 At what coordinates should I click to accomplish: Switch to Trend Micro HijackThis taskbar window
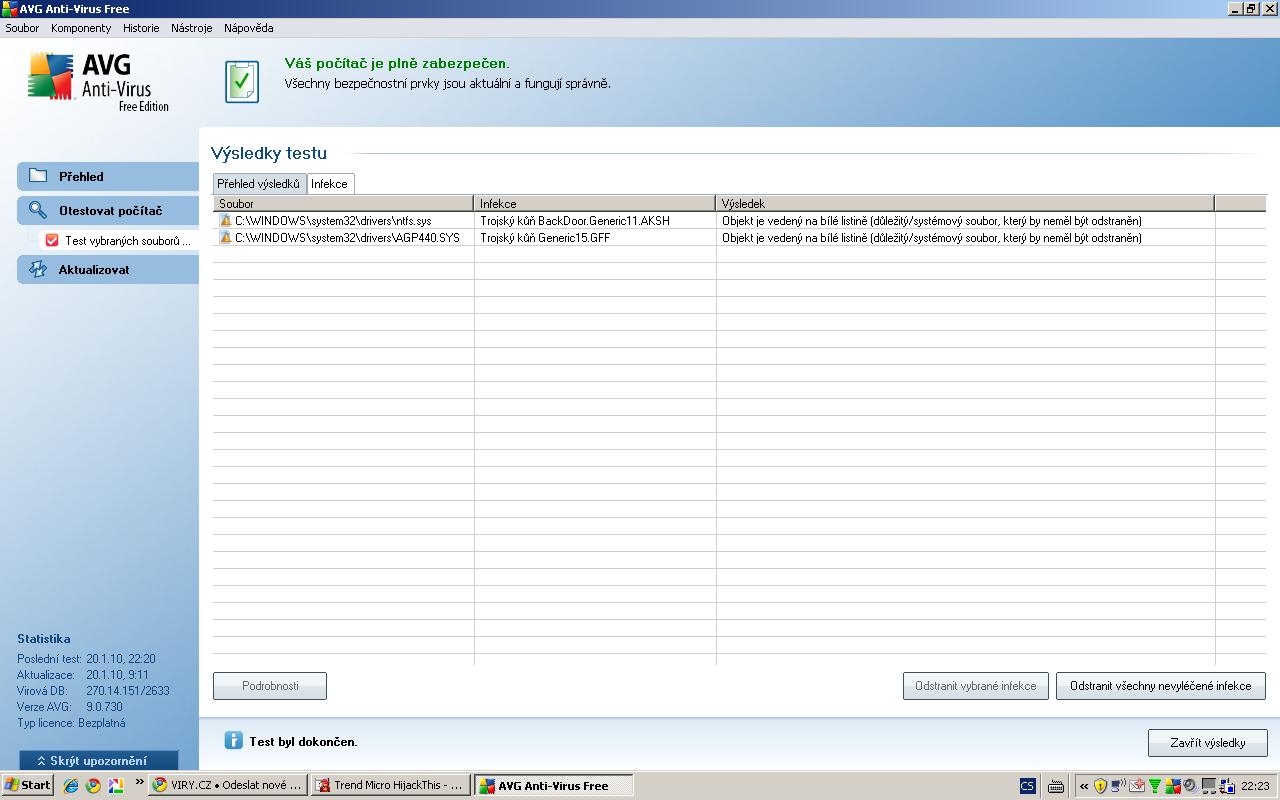389,786
